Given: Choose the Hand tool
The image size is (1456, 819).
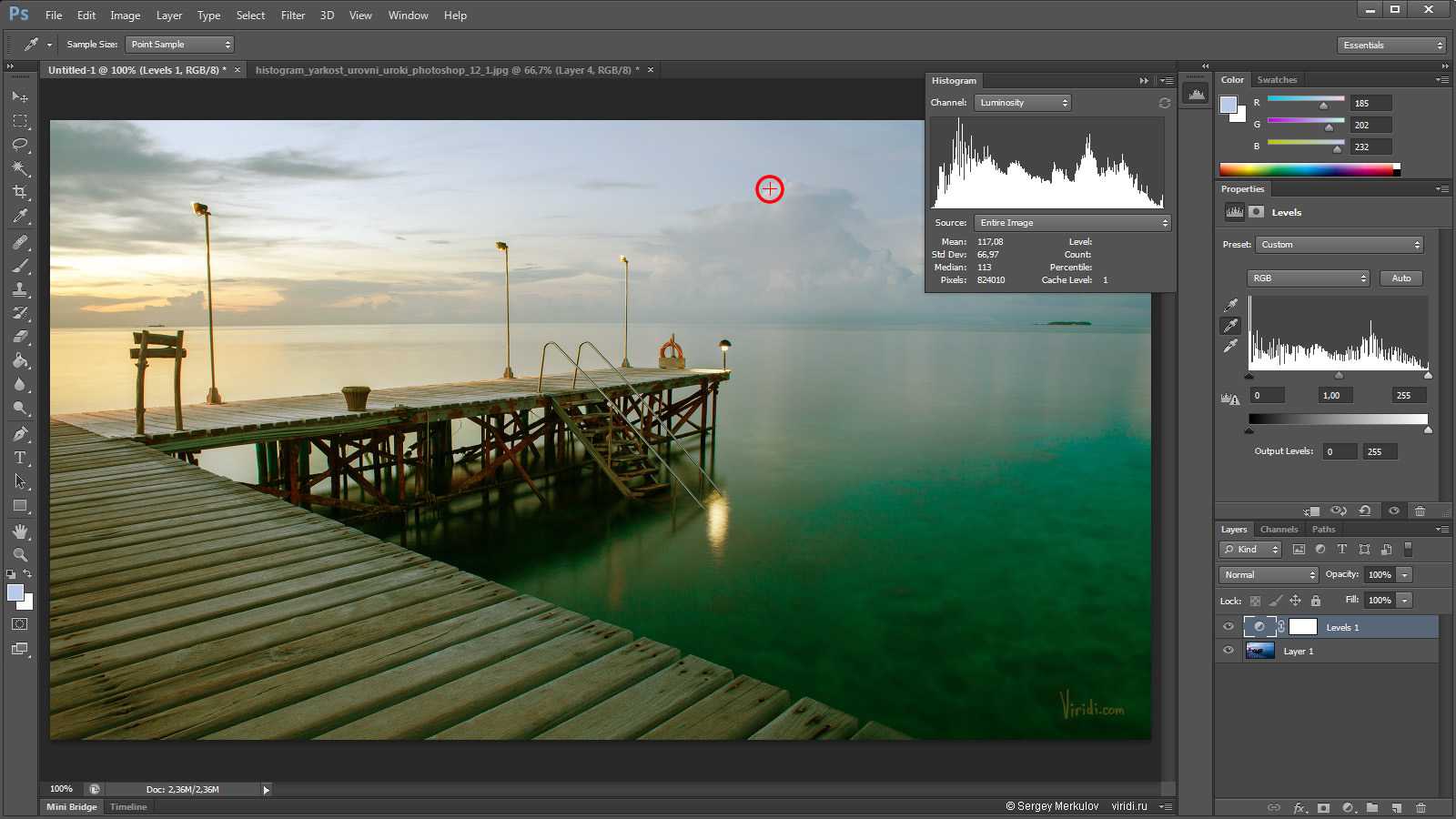Looking at the screenshot, I should tap(20, 531).
